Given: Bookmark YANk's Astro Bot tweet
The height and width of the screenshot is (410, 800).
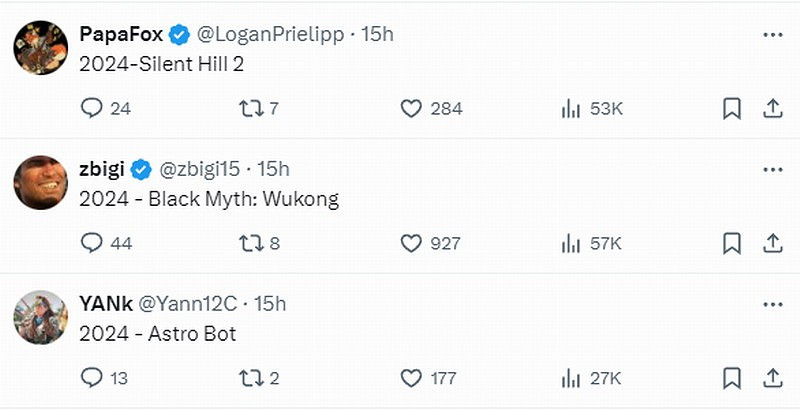Looking at the screenshot, I should point(731,378).
